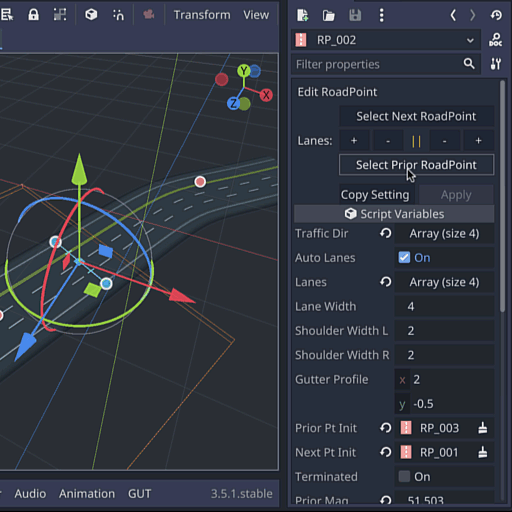The image size is (512, 512).
Task: Open the Transform menu
Action: [x=202, y=15]
